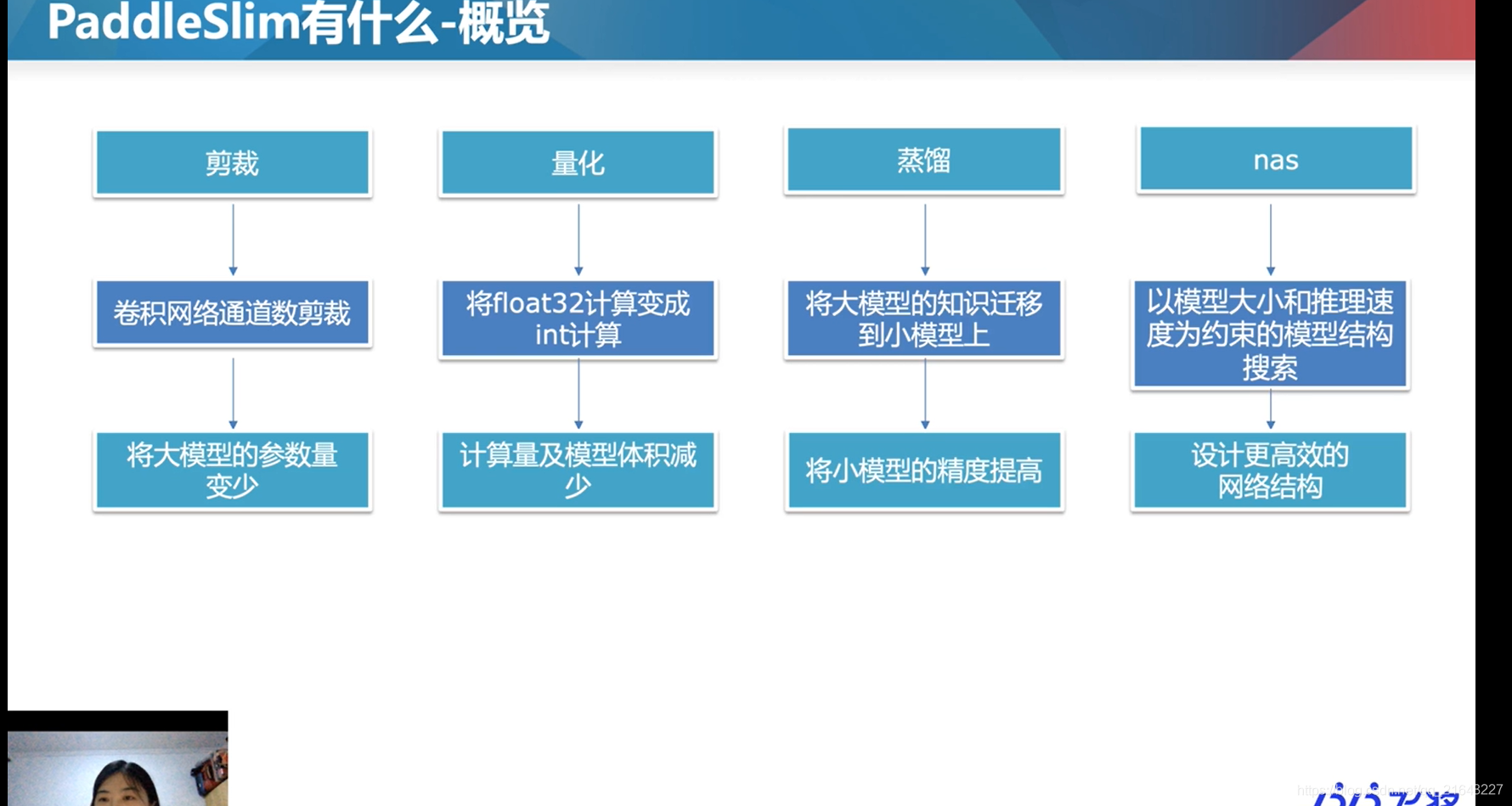The image size is (1512, 806).
Task: Click the 蒸馏 box
Action: coord(923,160)
